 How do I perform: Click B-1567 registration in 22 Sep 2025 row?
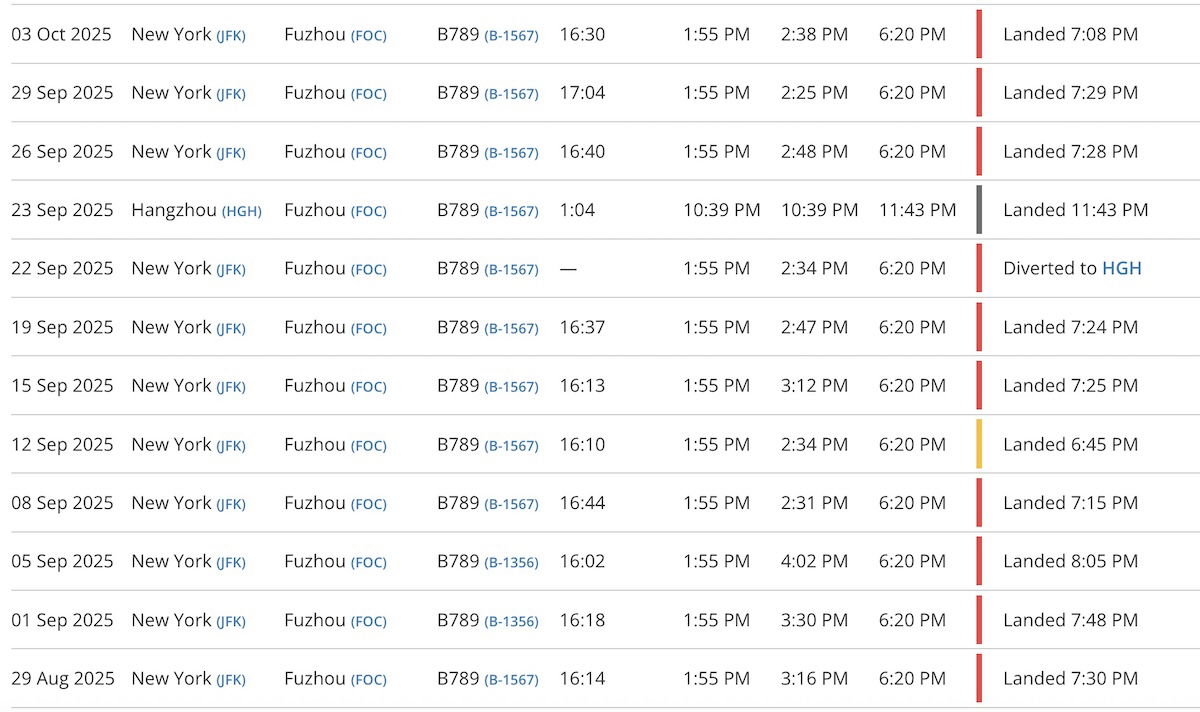pos(511,270)
